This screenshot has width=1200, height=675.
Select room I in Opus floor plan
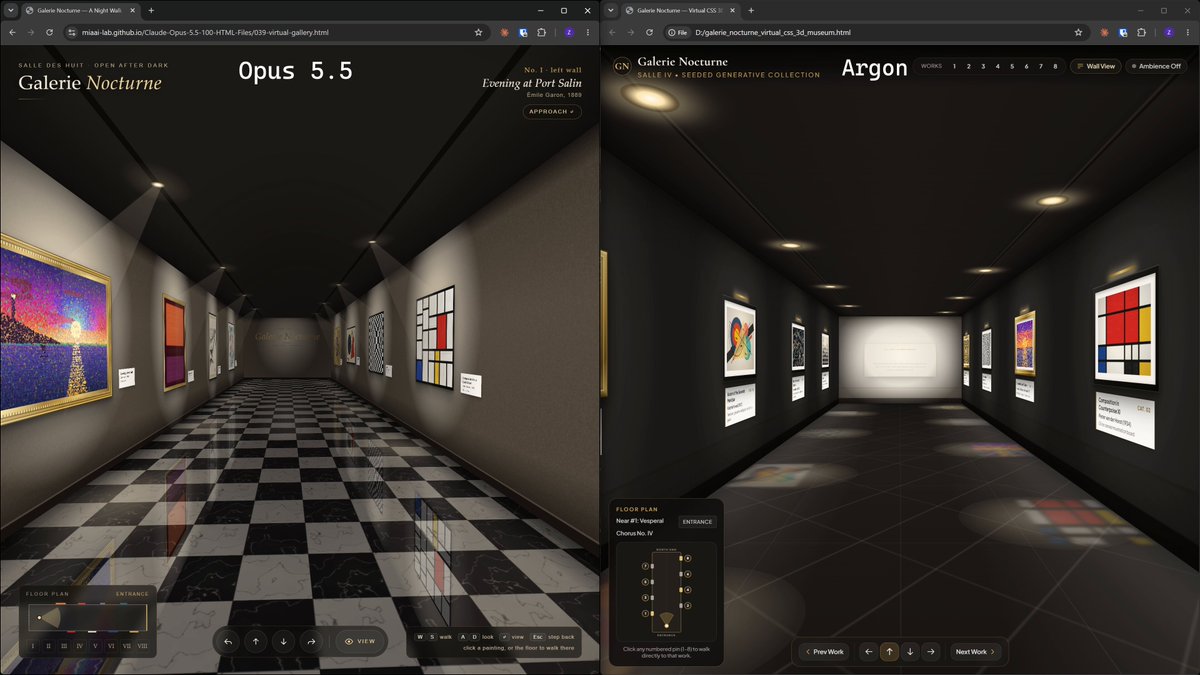pyautogui.click(x=33, y=646)
